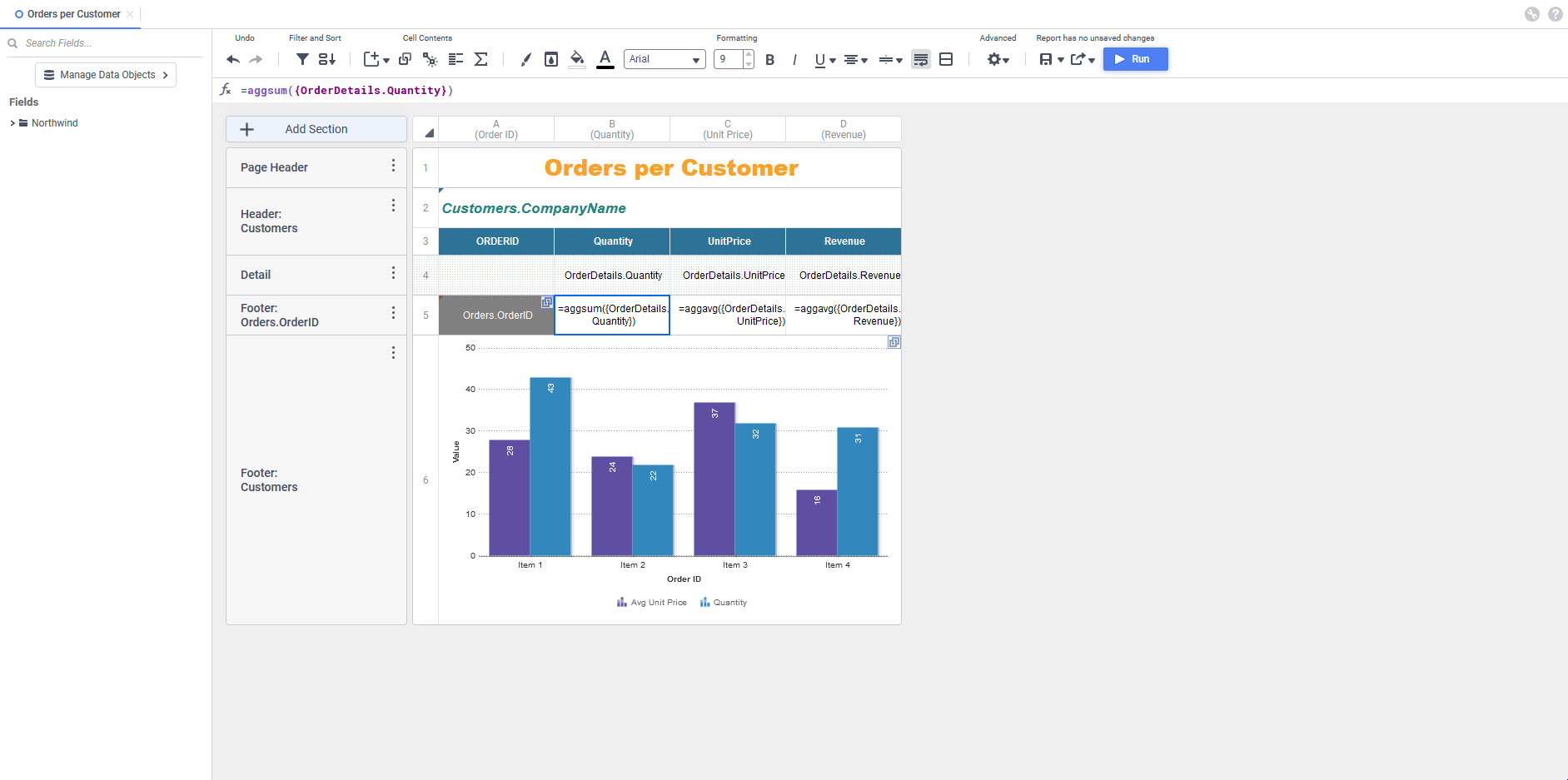Toggle italic formatting
Viewport: 1568px width, 780px height.
coord(794,60)
